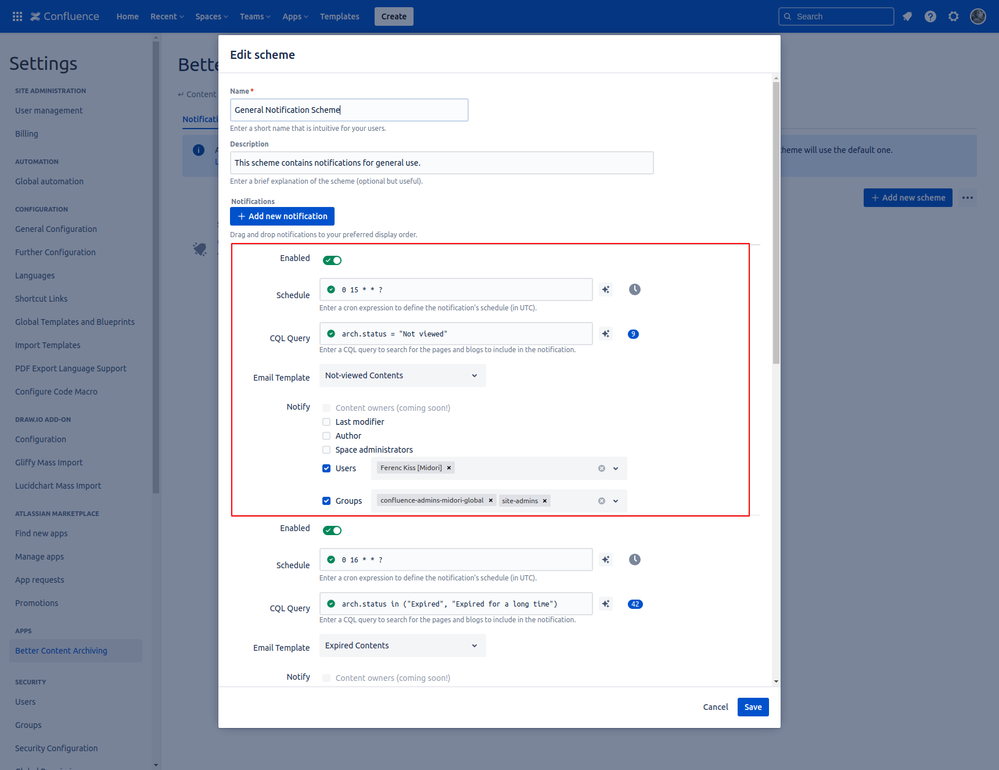Click the dialog vertical scrollbar
999x770 pixels.
(776, 223)
